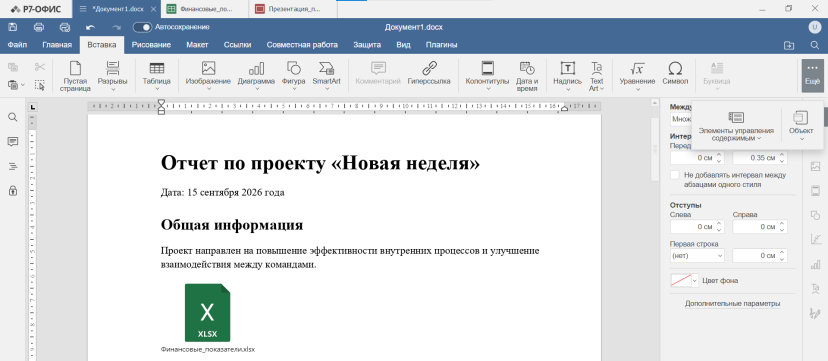828x361 pixels.
Task: Open the search icon in the left sidebar
Action: click(x=13, y=117)
